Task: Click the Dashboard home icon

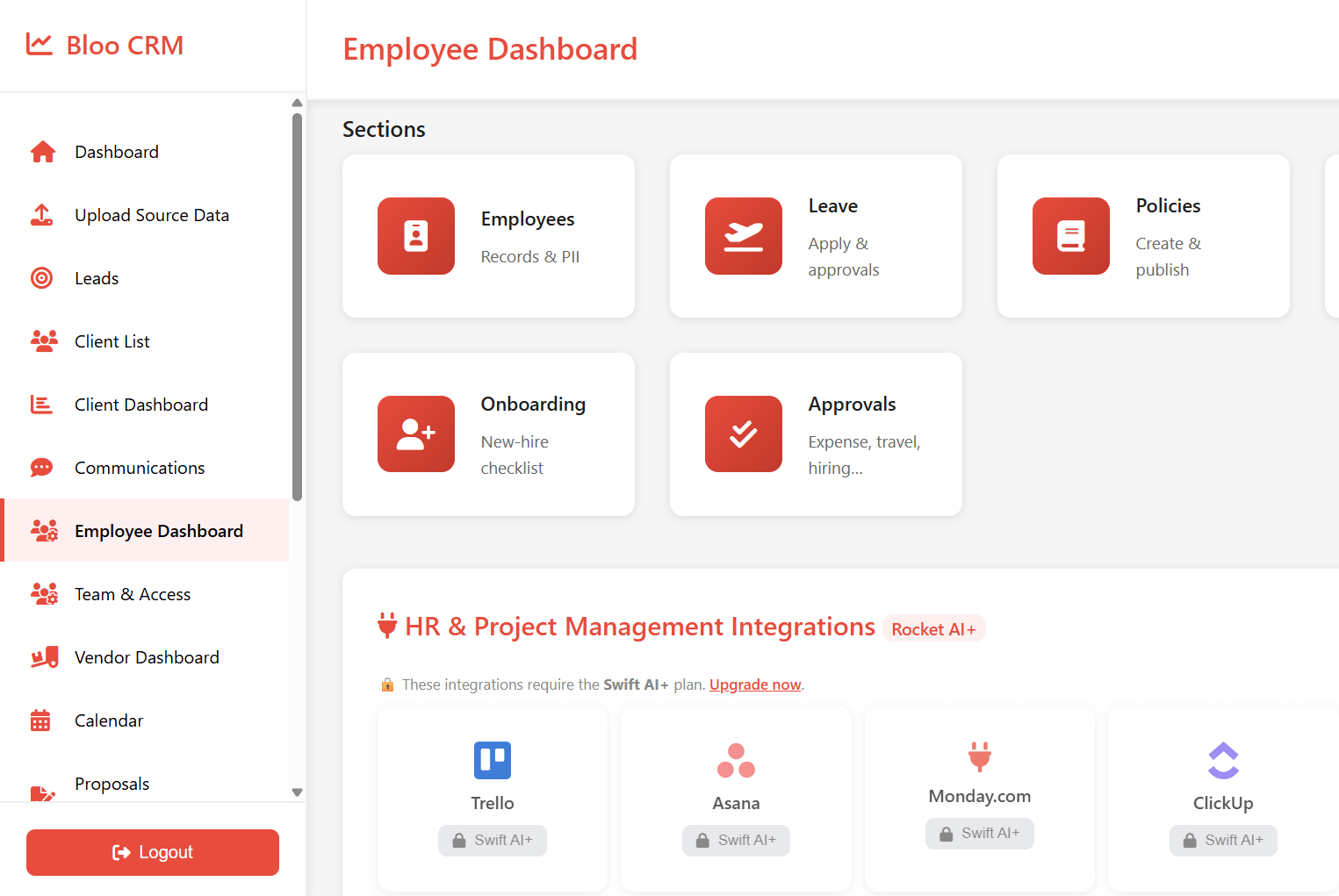Action: (42, 152)
